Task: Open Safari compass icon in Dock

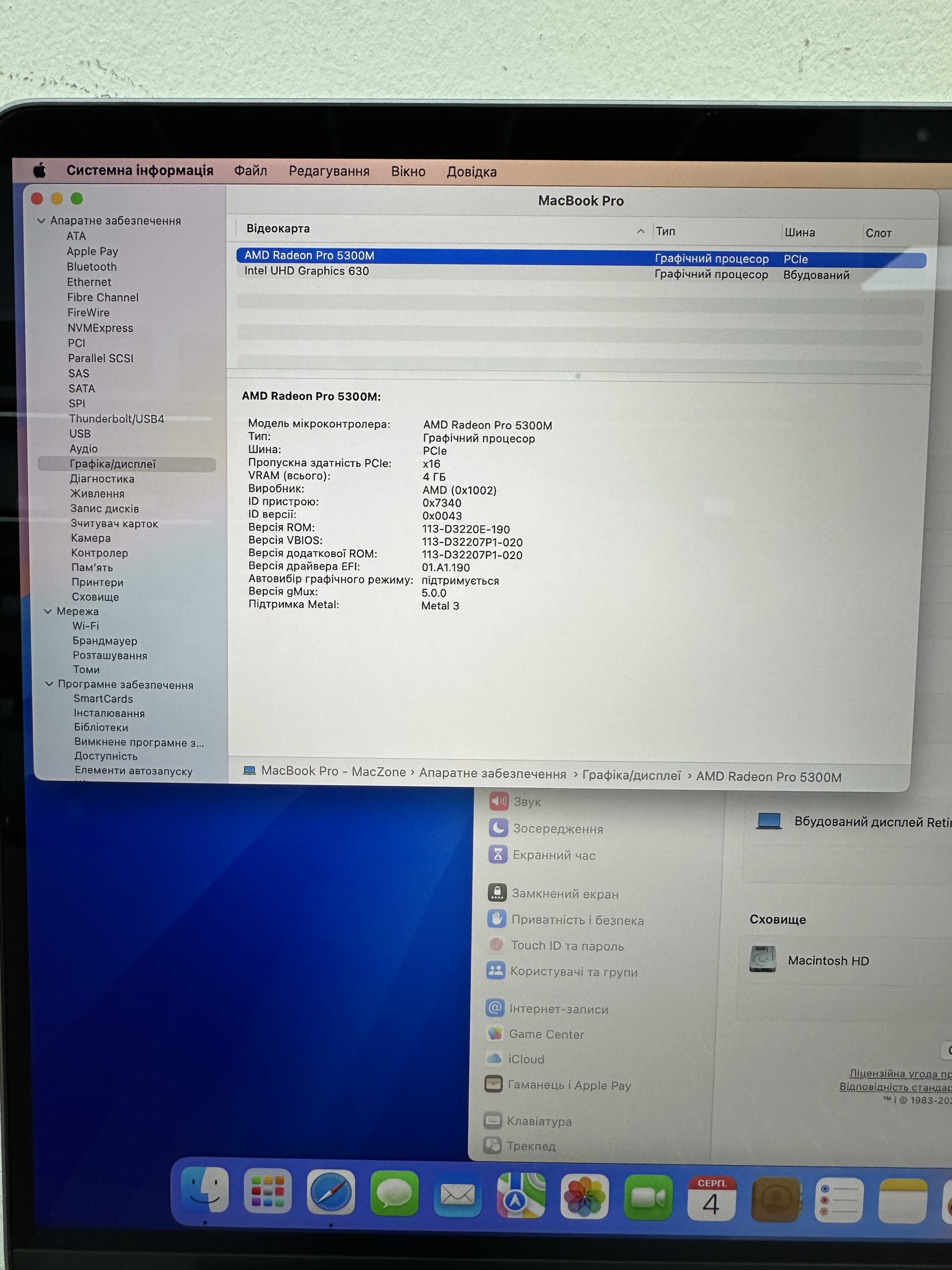Action: 331,1192
